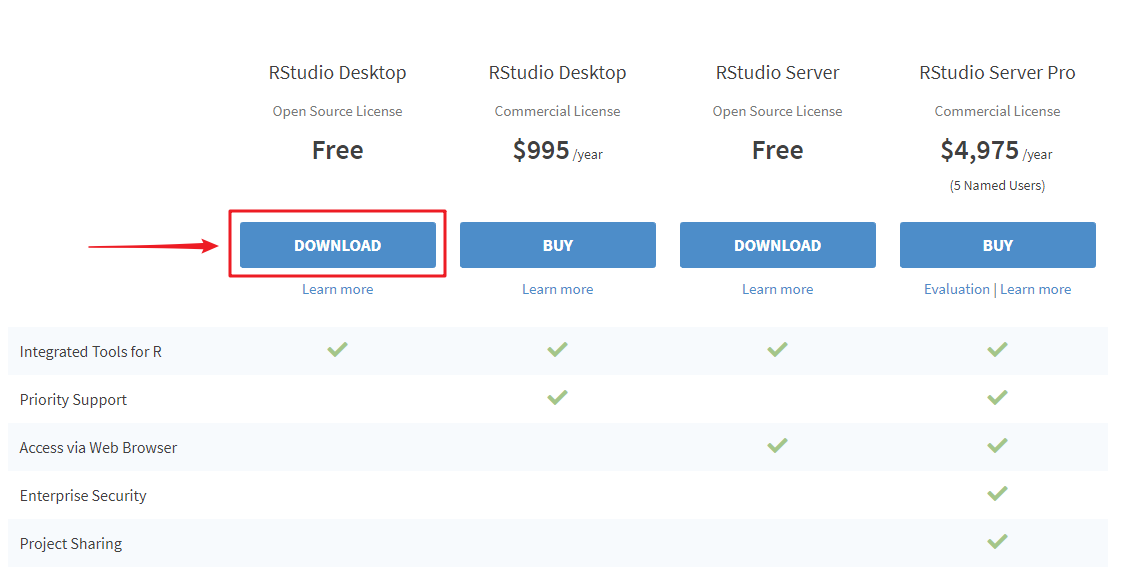Click RStudio Desktop heading above $995 price
The width and height of the screenshot is (1121, 583).
[558, 73]
